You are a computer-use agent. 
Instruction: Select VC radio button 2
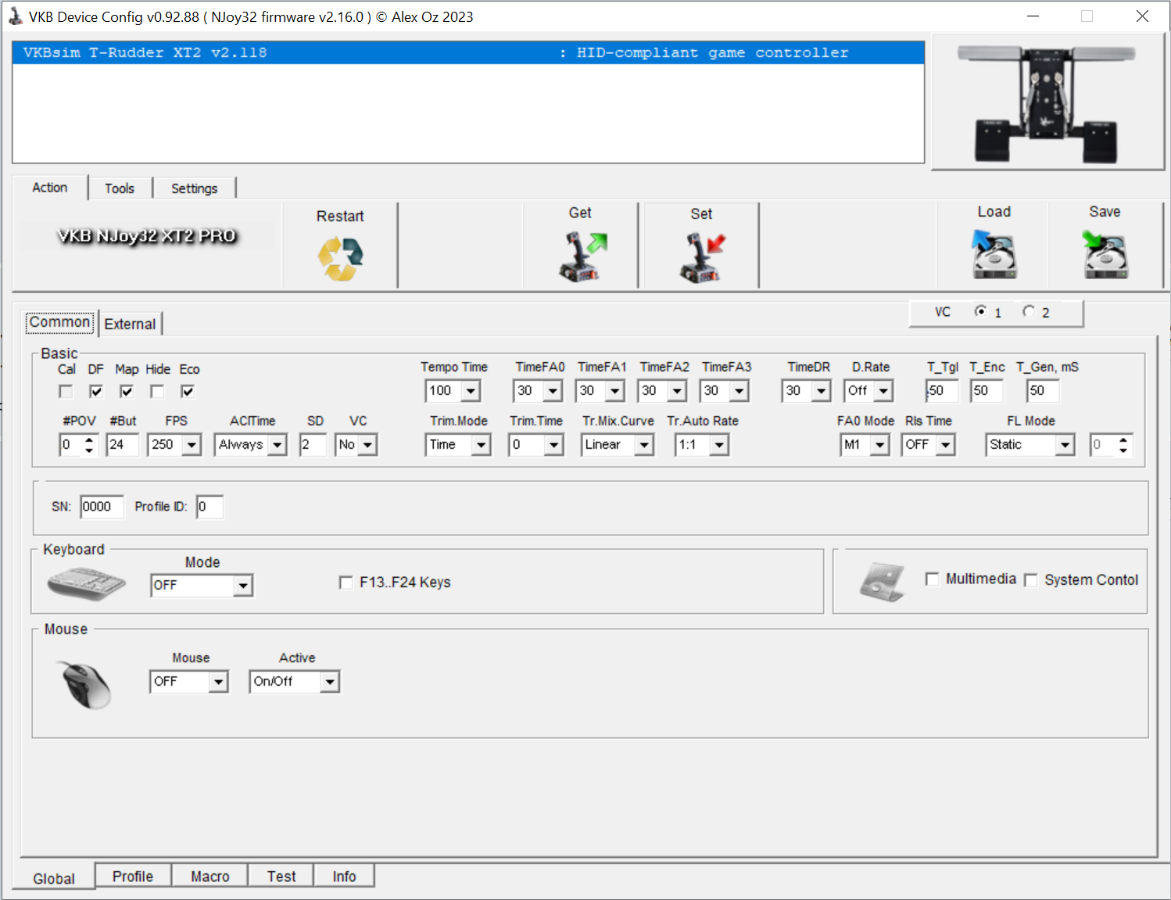[1028, 311]
